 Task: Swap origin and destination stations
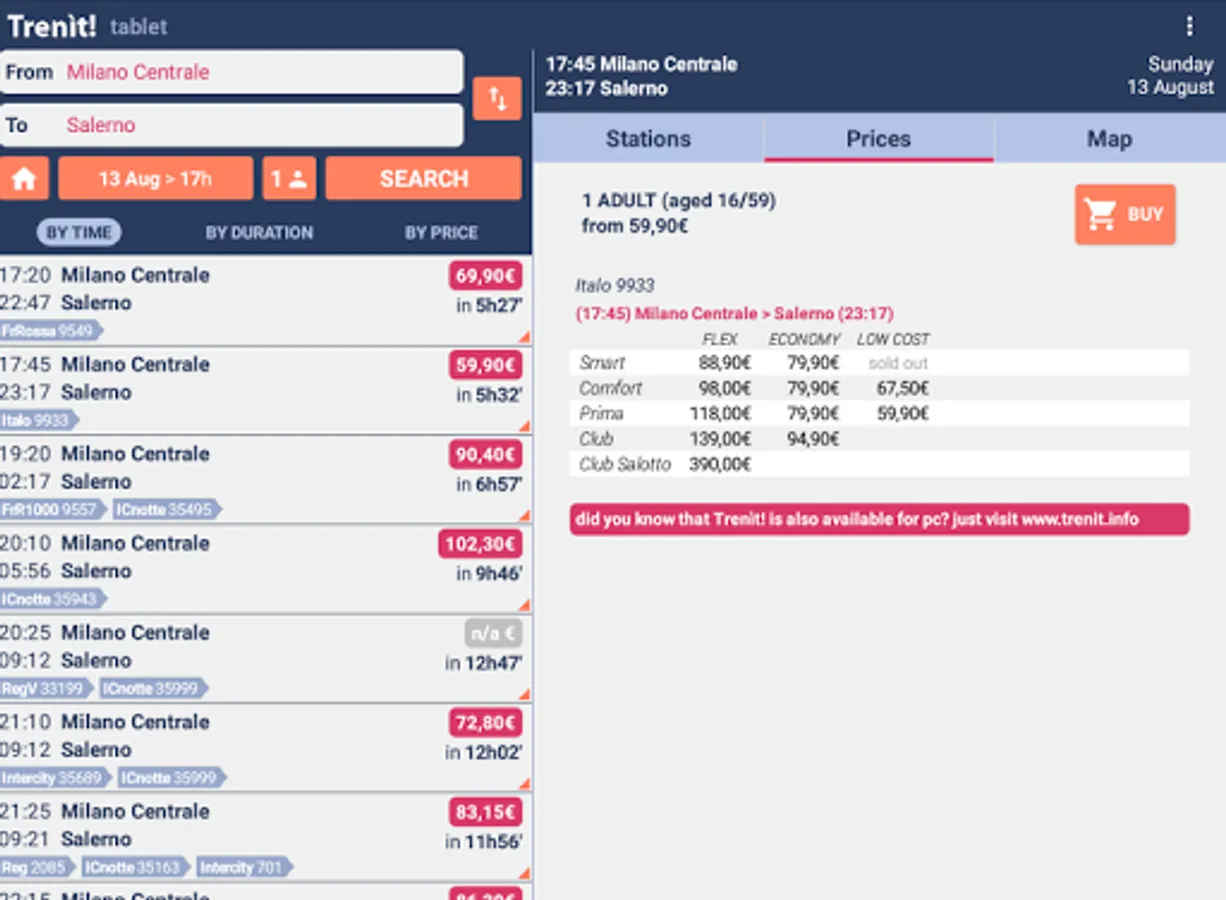(497, 99)
